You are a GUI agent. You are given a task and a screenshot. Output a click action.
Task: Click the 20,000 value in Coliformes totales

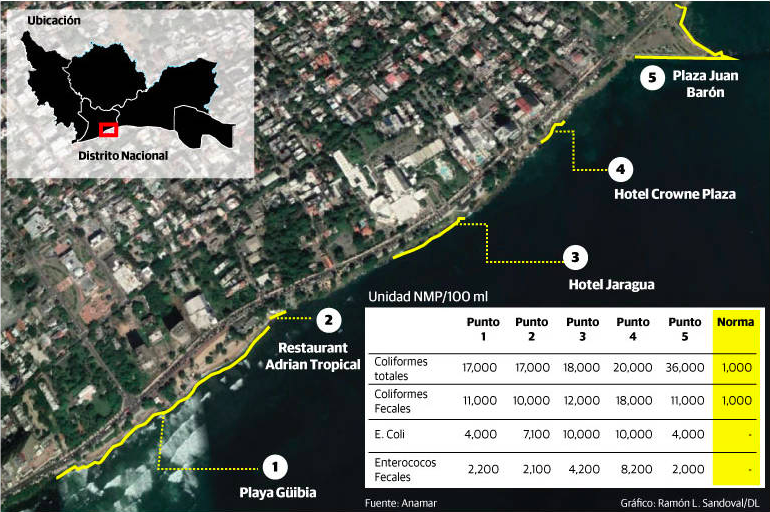tap(633, 367)
